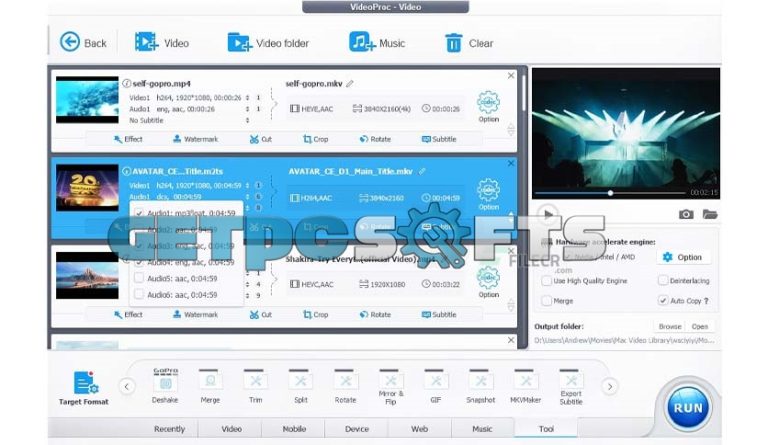Image resolution: width=768 pixels, height=445 pixels.
Task: Select the Export Subtitle tool
Action: click(571, 387)
